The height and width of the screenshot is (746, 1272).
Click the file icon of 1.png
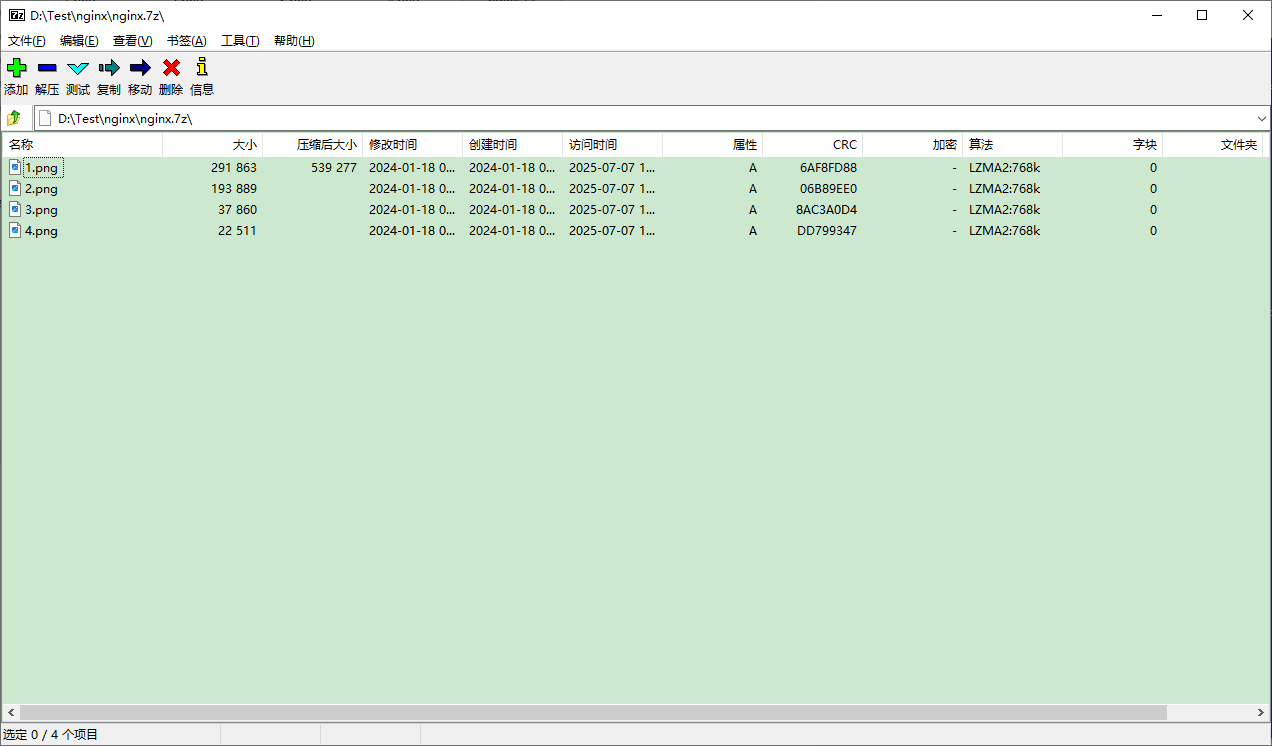coord(15,167)
